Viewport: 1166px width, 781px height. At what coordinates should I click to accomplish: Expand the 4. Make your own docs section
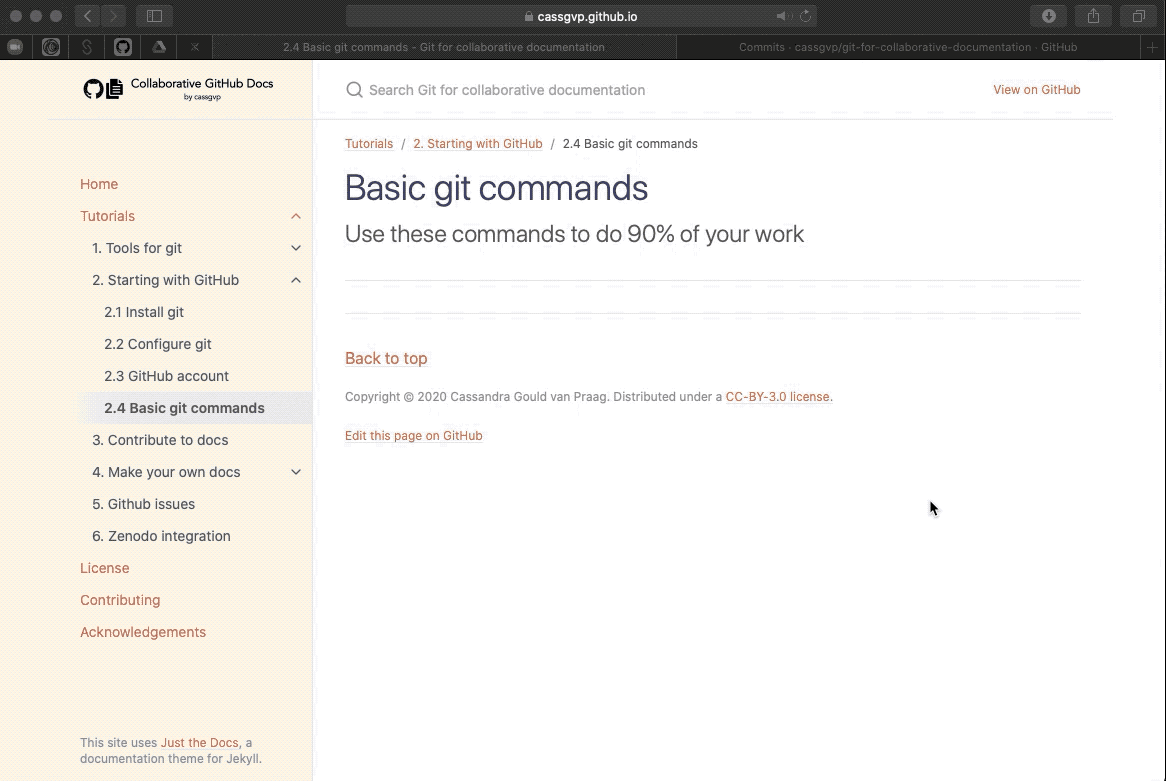pos(296,472)
